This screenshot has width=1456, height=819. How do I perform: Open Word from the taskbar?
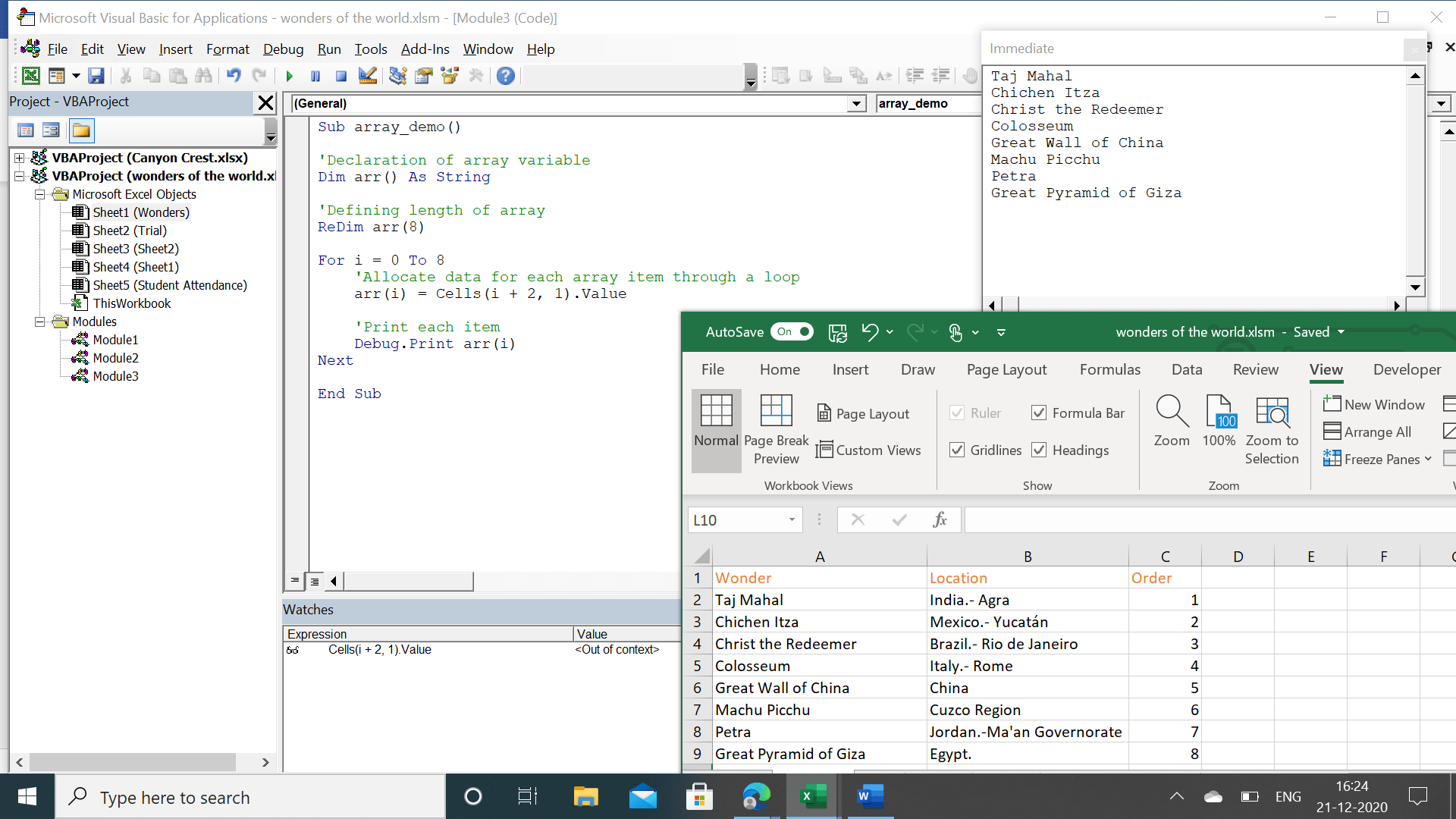click(870, 796)
